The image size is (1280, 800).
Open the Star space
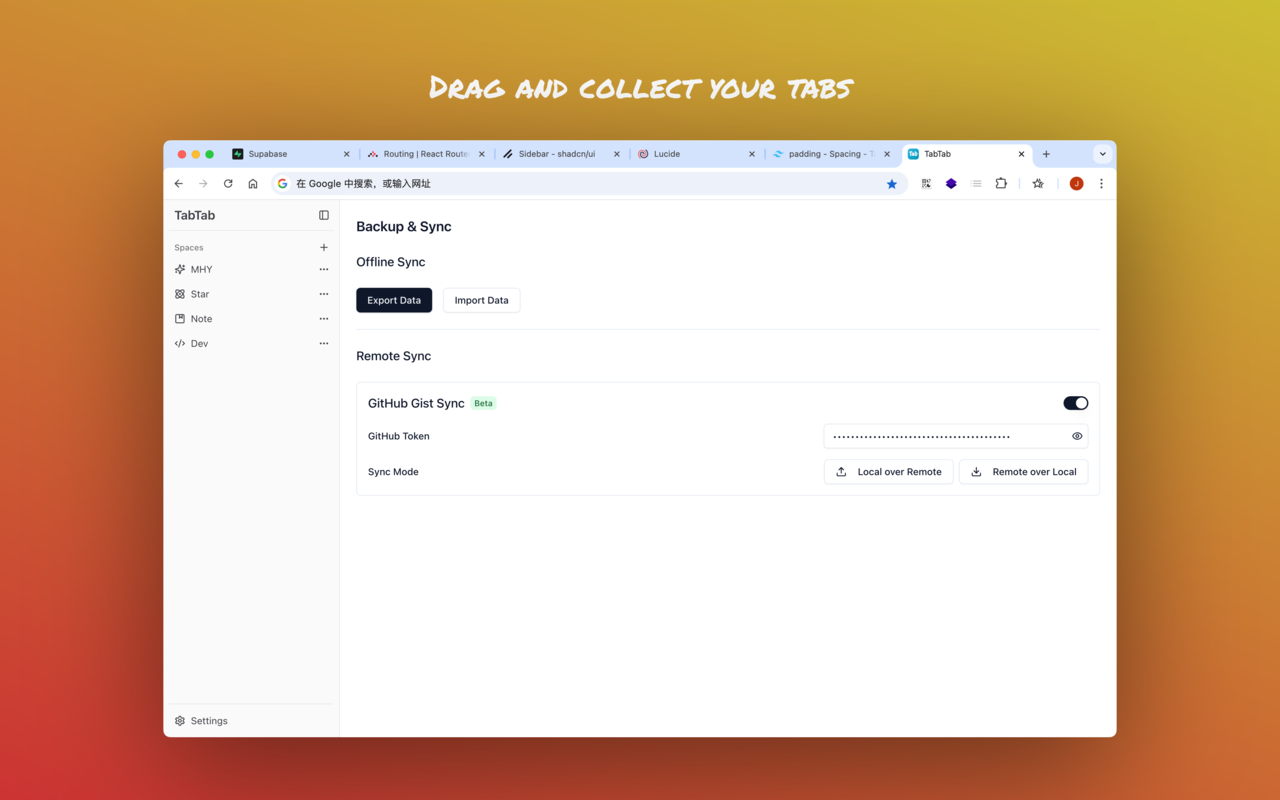click(x=199, y=294)
